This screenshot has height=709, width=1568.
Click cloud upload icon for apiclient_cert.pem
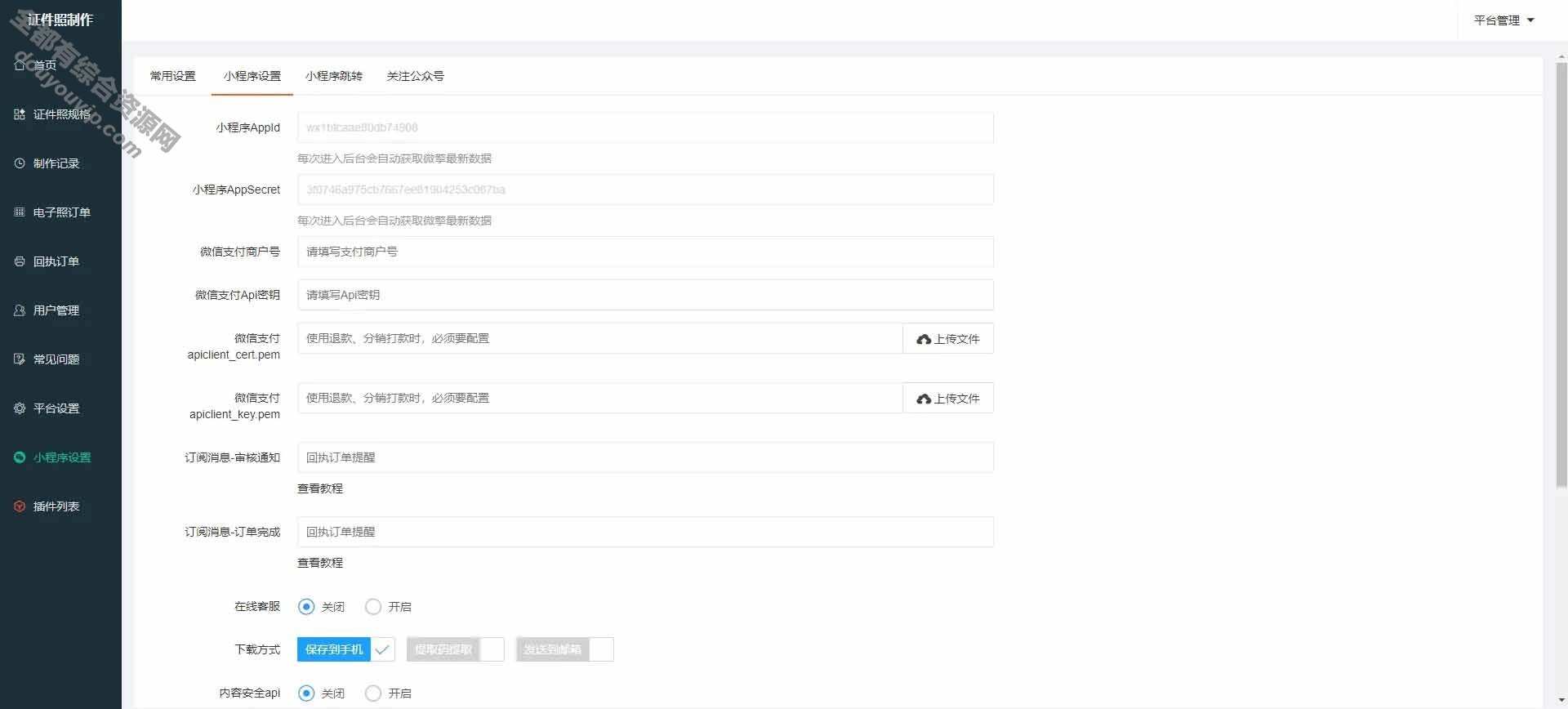tap(924, 339)
